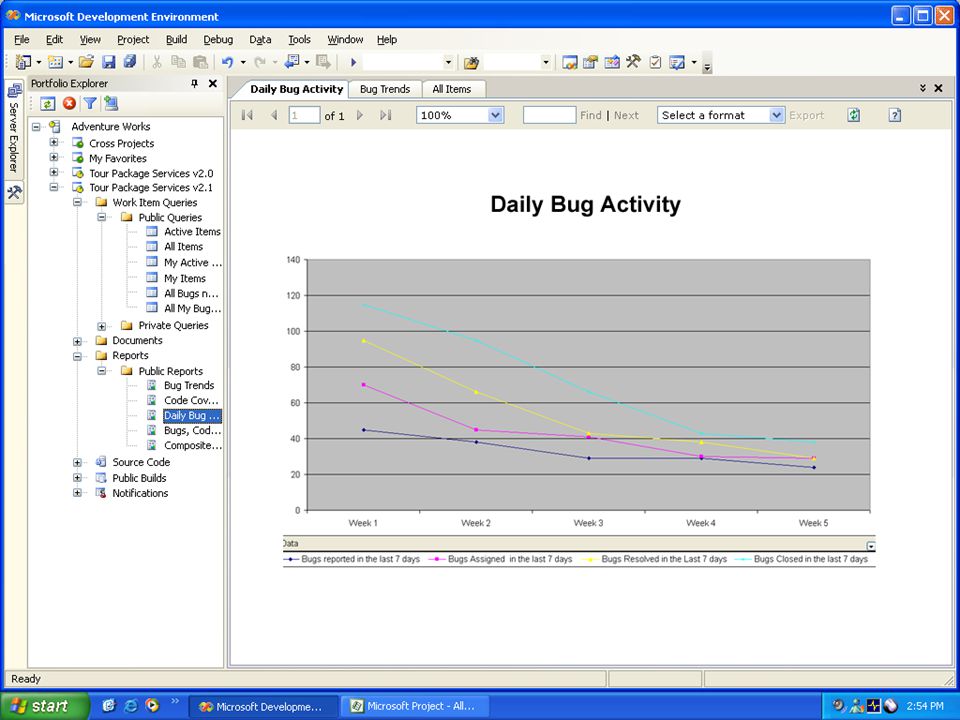Select the Daily Bug Activity tab

click(296, 89)
